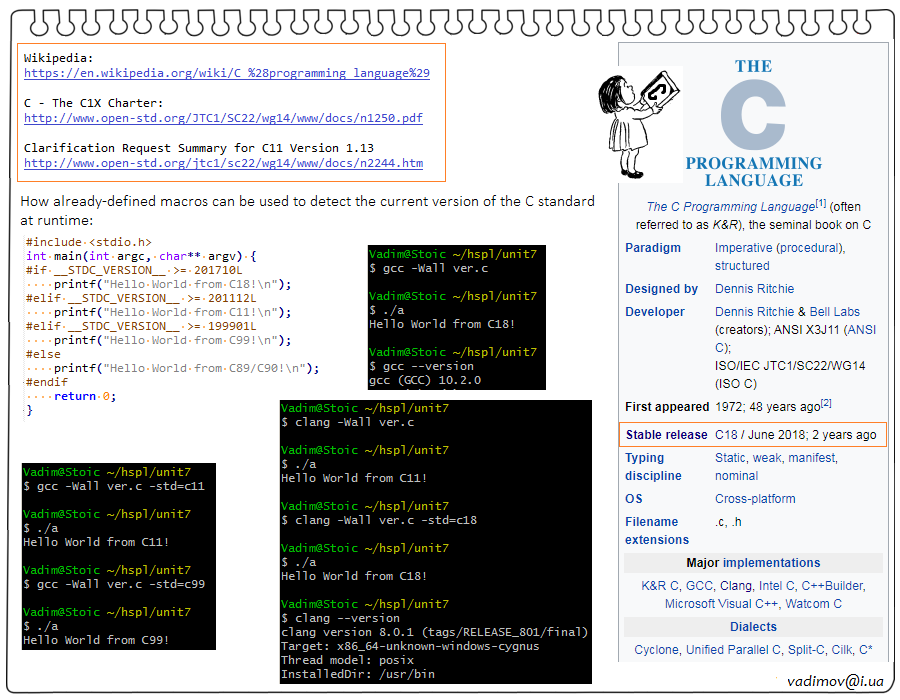Open the Clang implementation link
This screenshot has height=700, width=900.
(x=736, y=586)
